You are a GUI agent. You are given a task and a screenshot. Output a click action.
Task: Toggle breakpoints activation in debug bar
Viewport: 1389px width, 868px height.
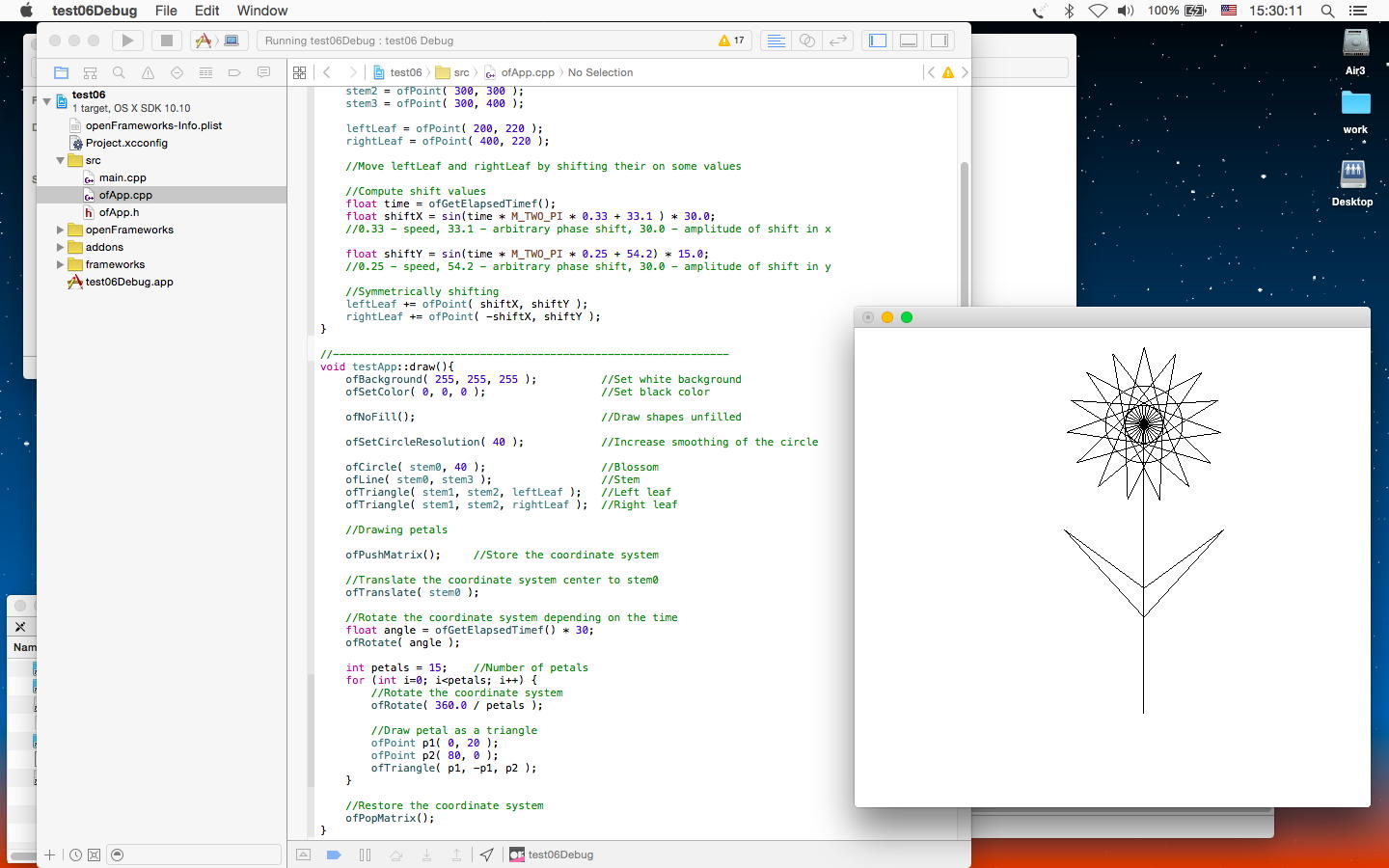tap(334, 854)
